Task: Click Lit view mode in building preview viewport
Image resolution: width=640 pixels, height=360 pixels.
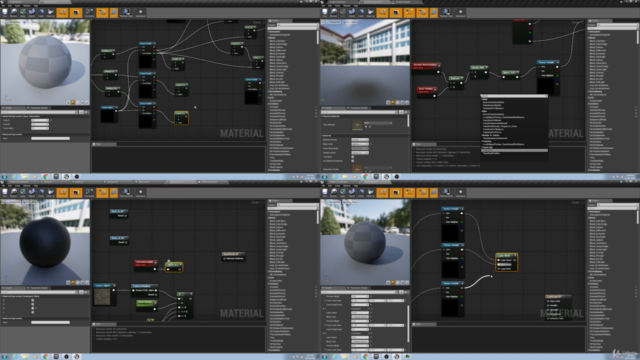Action: coord(346,22)
